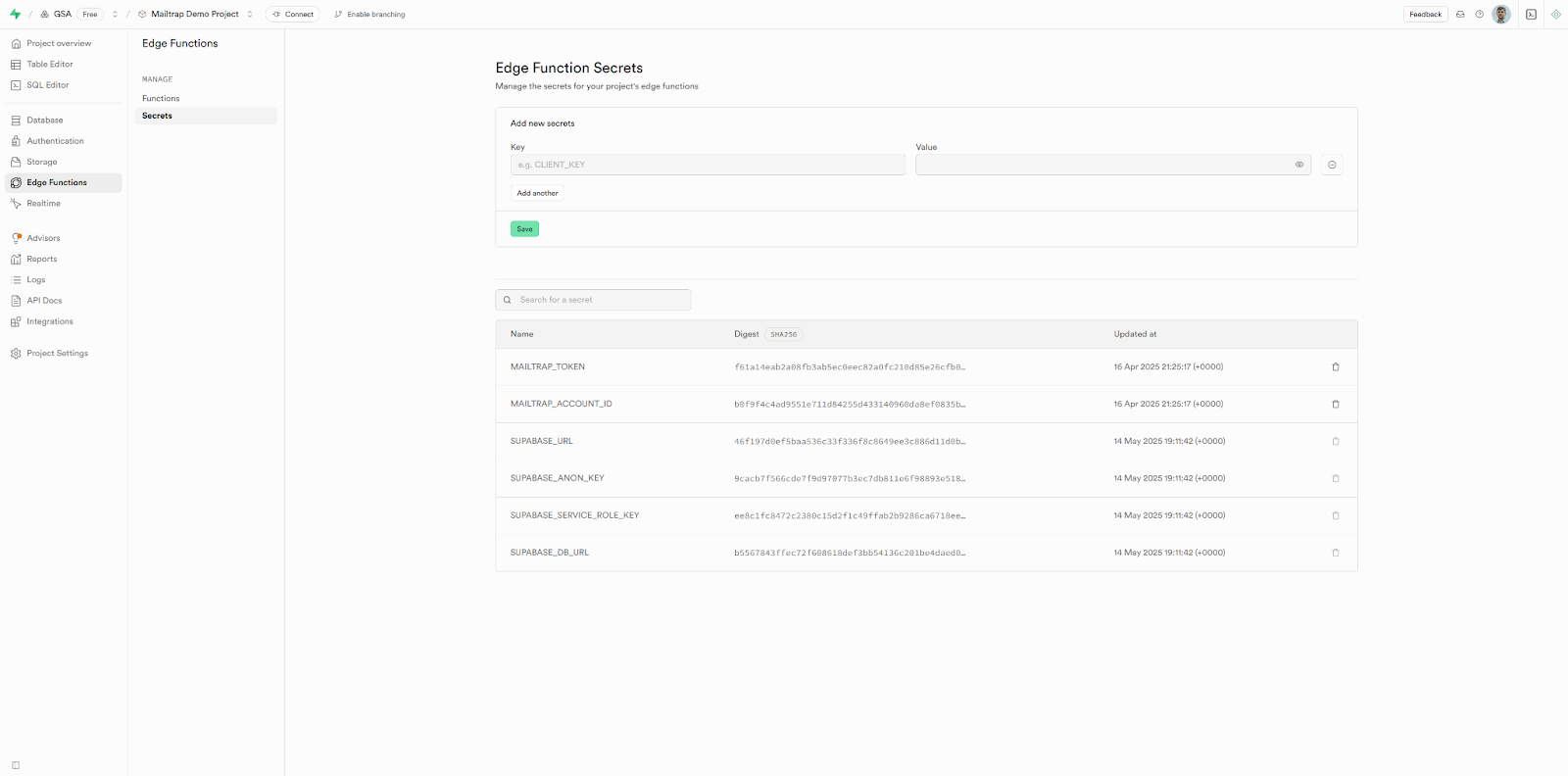This screenshot has width=1568, height=776.
Task: Open the help icon in header
Action: click(x=1480, y=14)
